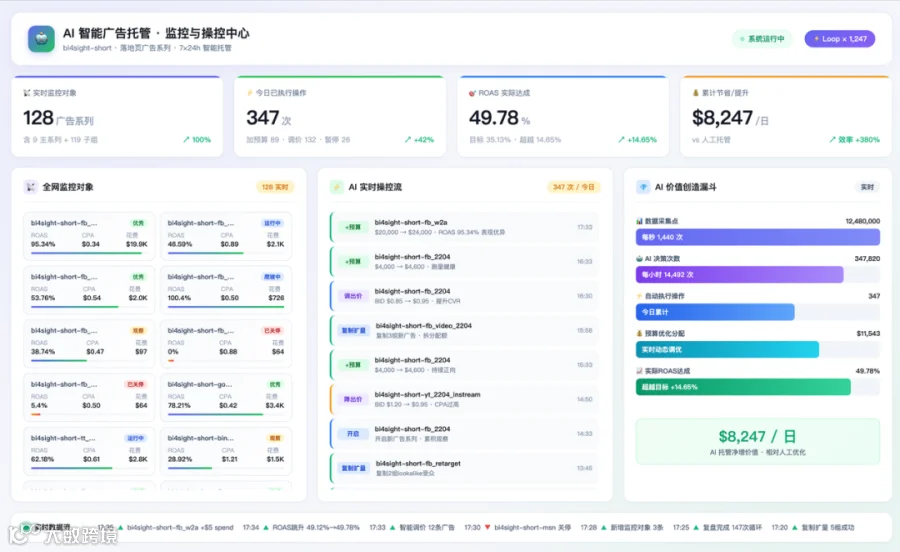Click the 每秒 1,440 次 progress bar
The height and width of the screenshot is (552, 900).
pyautogui.click(x=758, y=238)
